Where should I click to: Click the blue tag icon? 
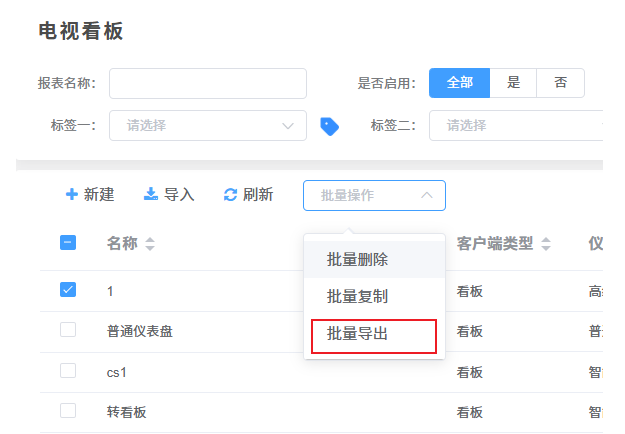[x=329, y=126]
